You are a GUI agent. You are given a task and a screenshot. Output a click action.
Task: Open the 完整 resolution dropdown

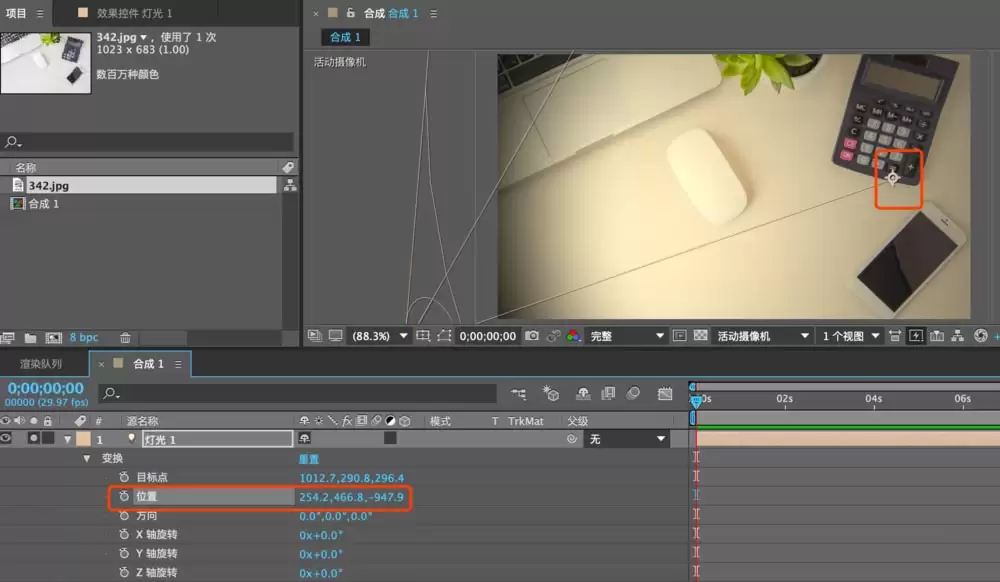tap(626, 336)
